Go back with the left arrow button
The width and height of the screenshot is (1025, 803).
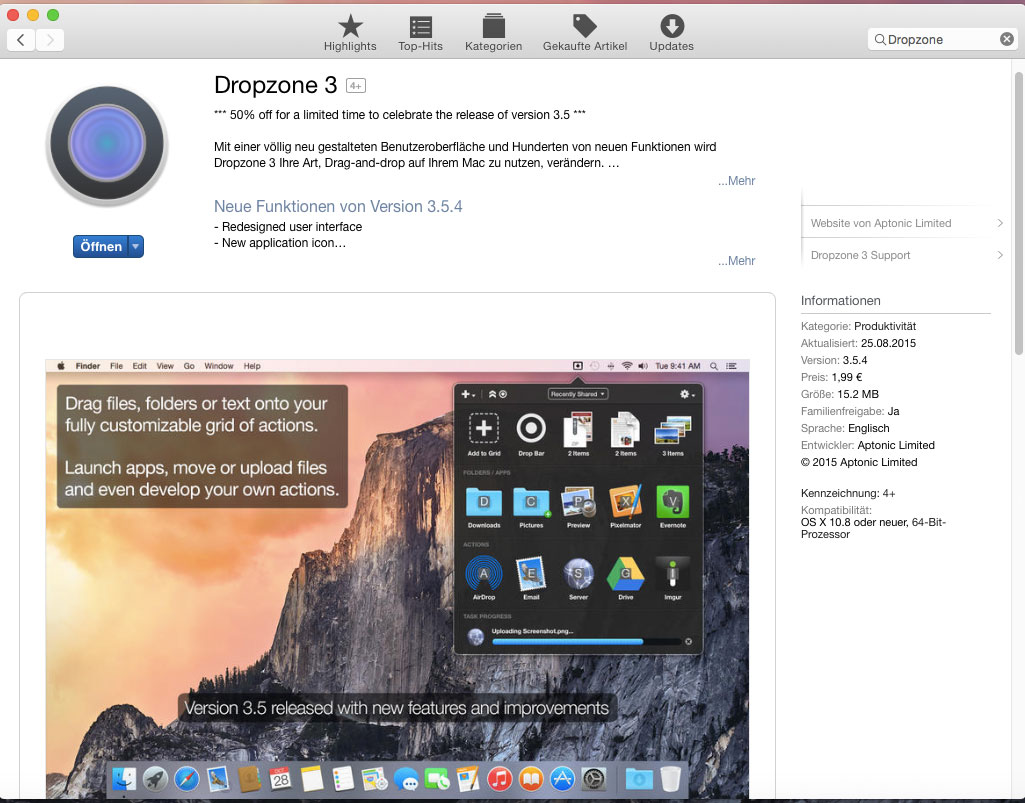point(21,40)
